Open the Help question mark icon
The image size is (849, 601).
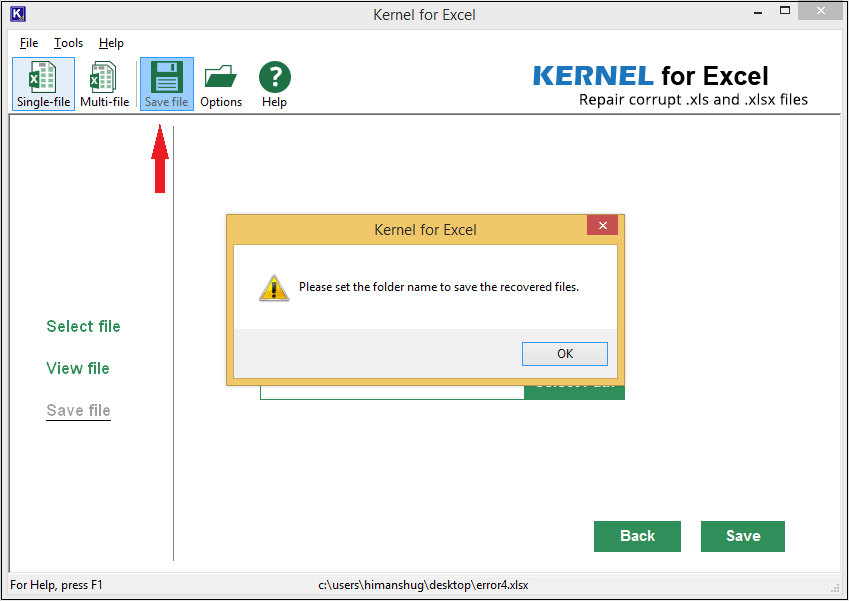point(275,84)
